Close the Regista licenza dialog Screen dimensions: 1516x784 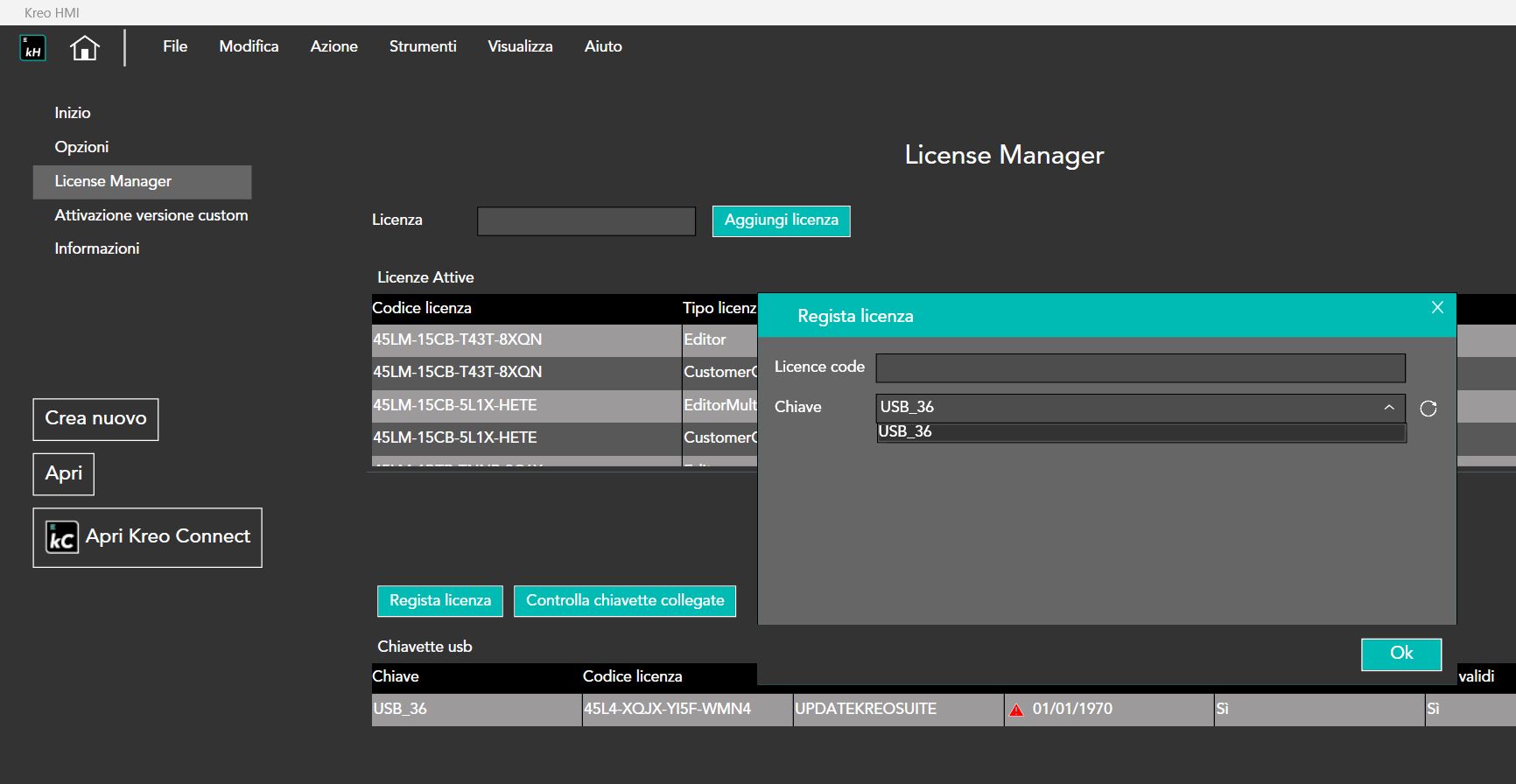click(x=1437, y=307)
